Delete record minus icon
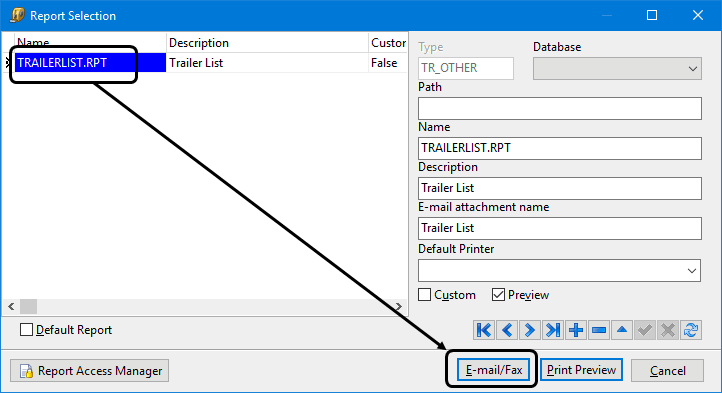Image resolution: width=722 pixels, height=393 pixels. [x=599, y=330]
